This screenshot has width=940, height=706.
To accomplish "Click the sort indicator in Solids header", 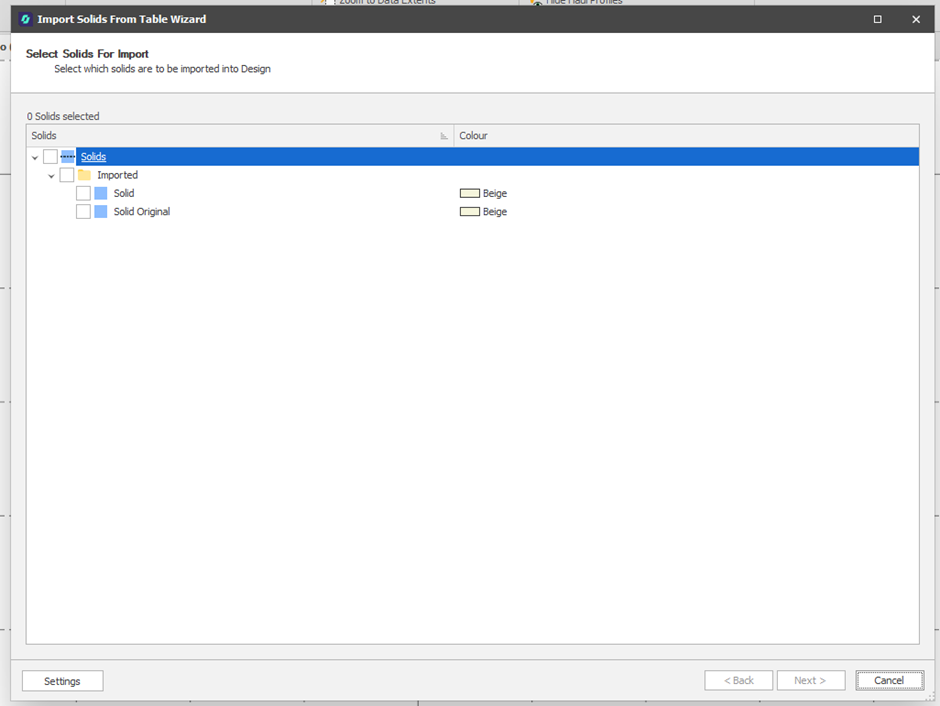I will (444, 136).
